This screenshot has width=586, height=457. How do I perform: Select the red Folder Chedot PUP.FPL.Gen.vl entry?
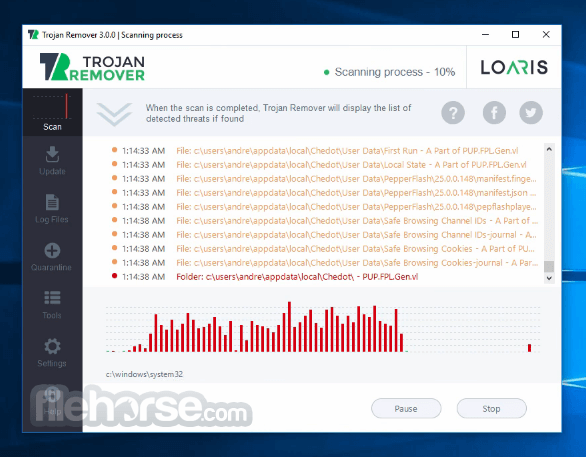click(x=265, y=277)
